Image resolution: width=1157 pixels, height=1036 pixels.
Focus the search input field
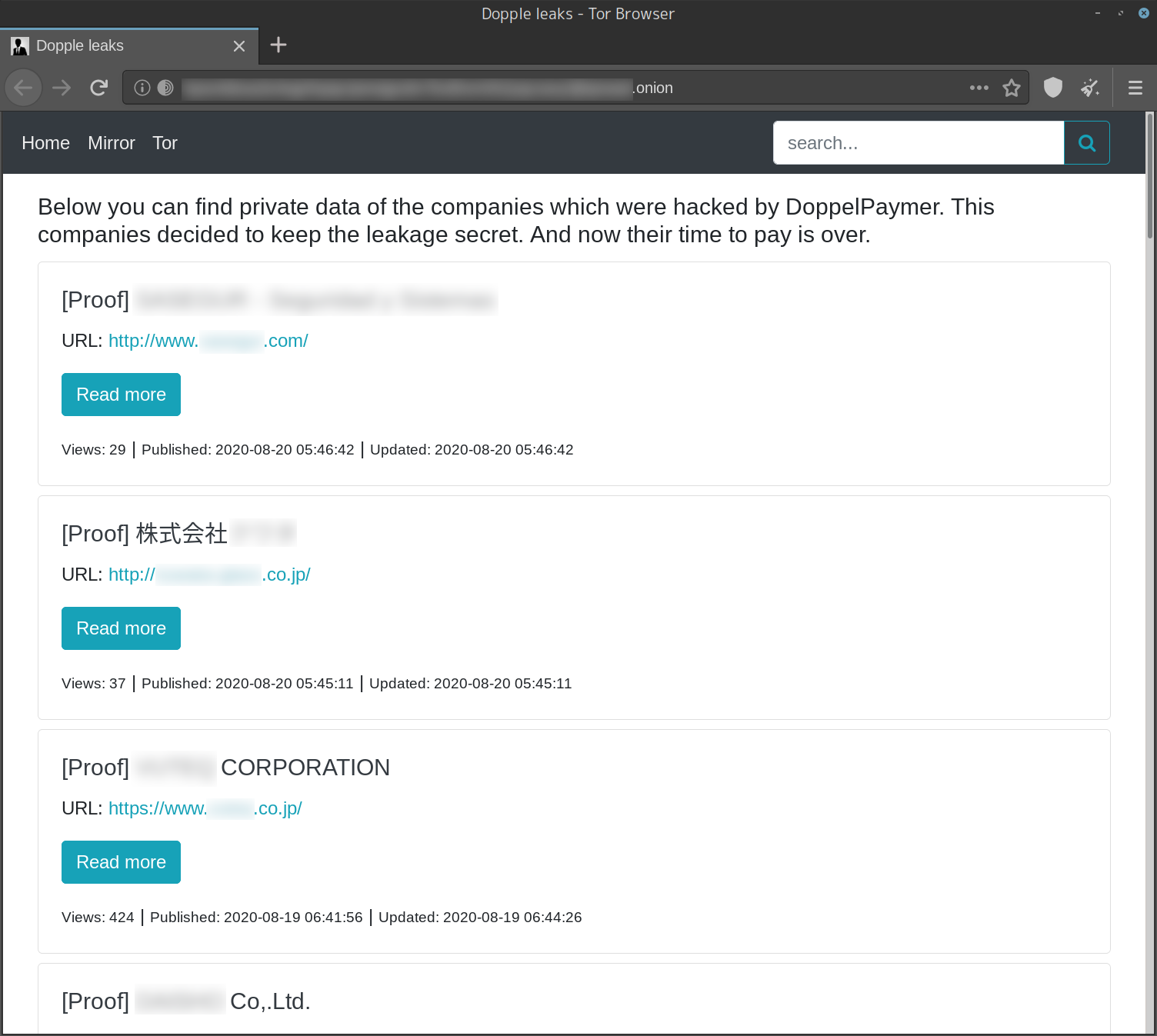[x=919, y=143]
